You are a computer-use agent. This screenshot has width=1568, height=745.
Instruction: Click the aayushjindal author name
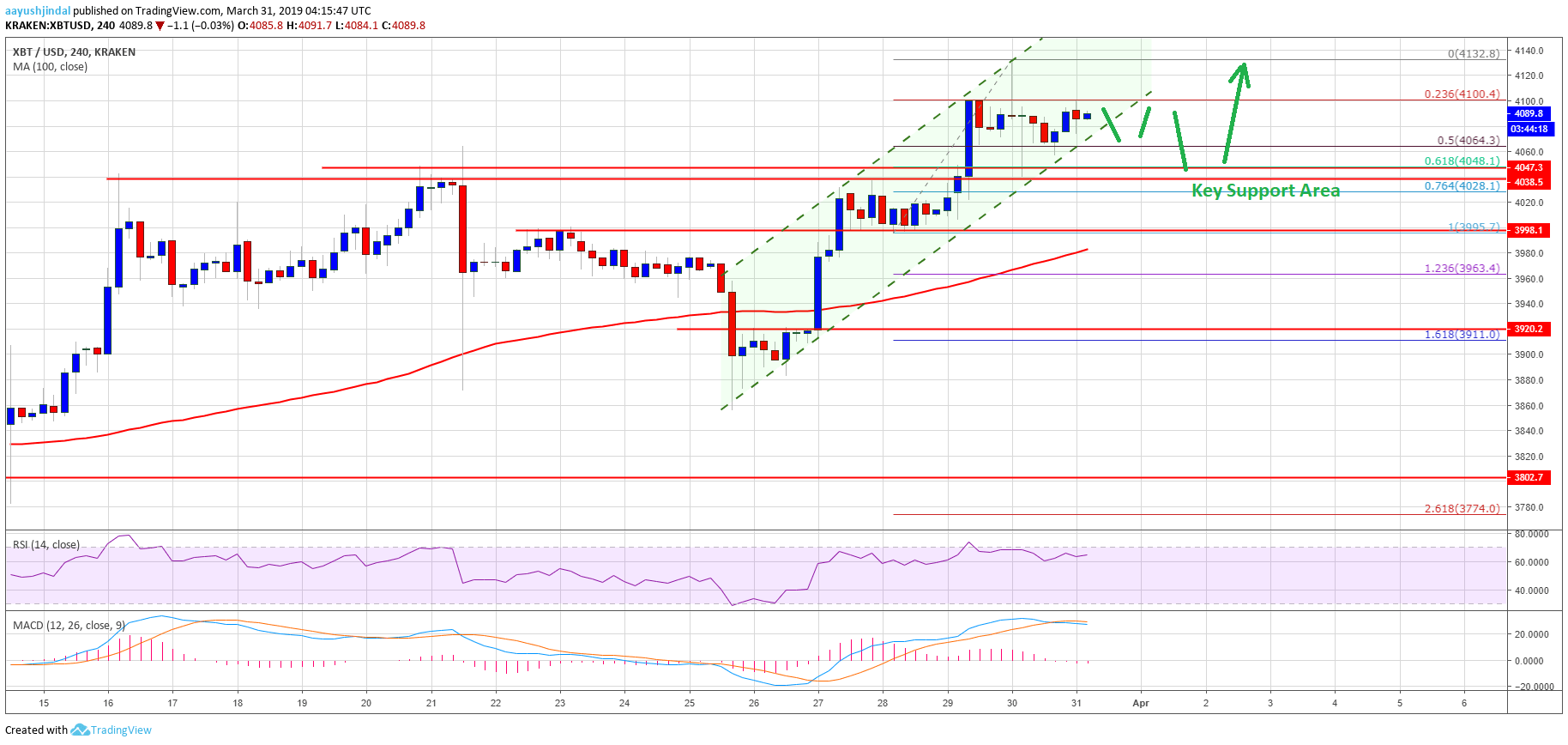click(38, 11)
